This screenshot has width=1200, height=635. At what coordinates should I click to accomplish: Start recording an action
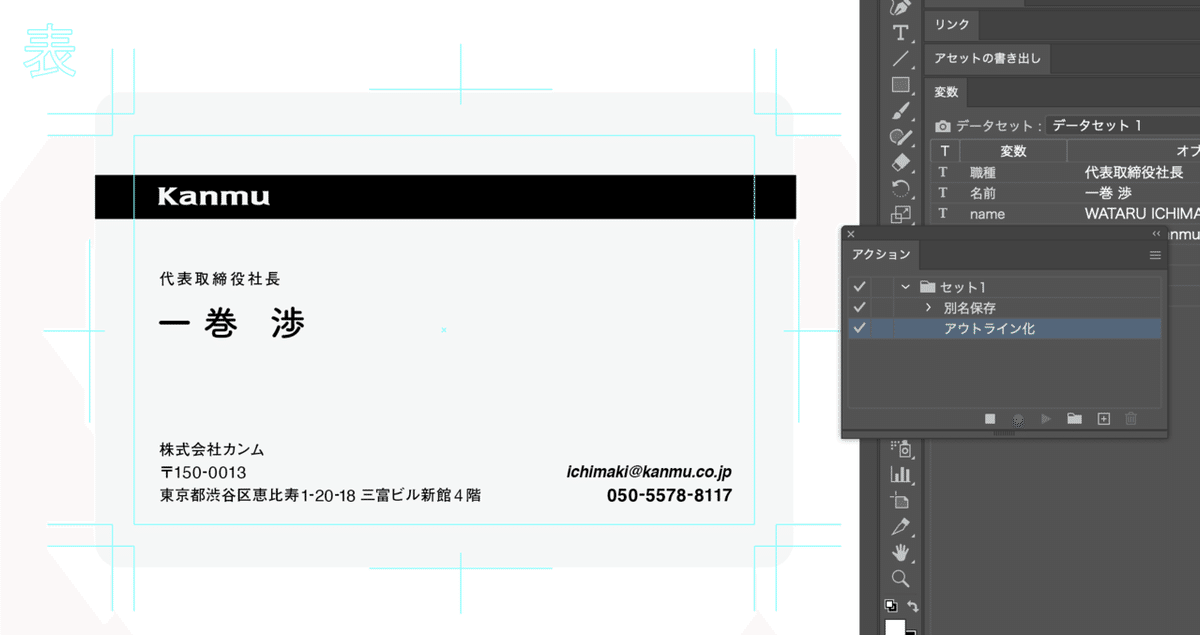click(1018, 419)
